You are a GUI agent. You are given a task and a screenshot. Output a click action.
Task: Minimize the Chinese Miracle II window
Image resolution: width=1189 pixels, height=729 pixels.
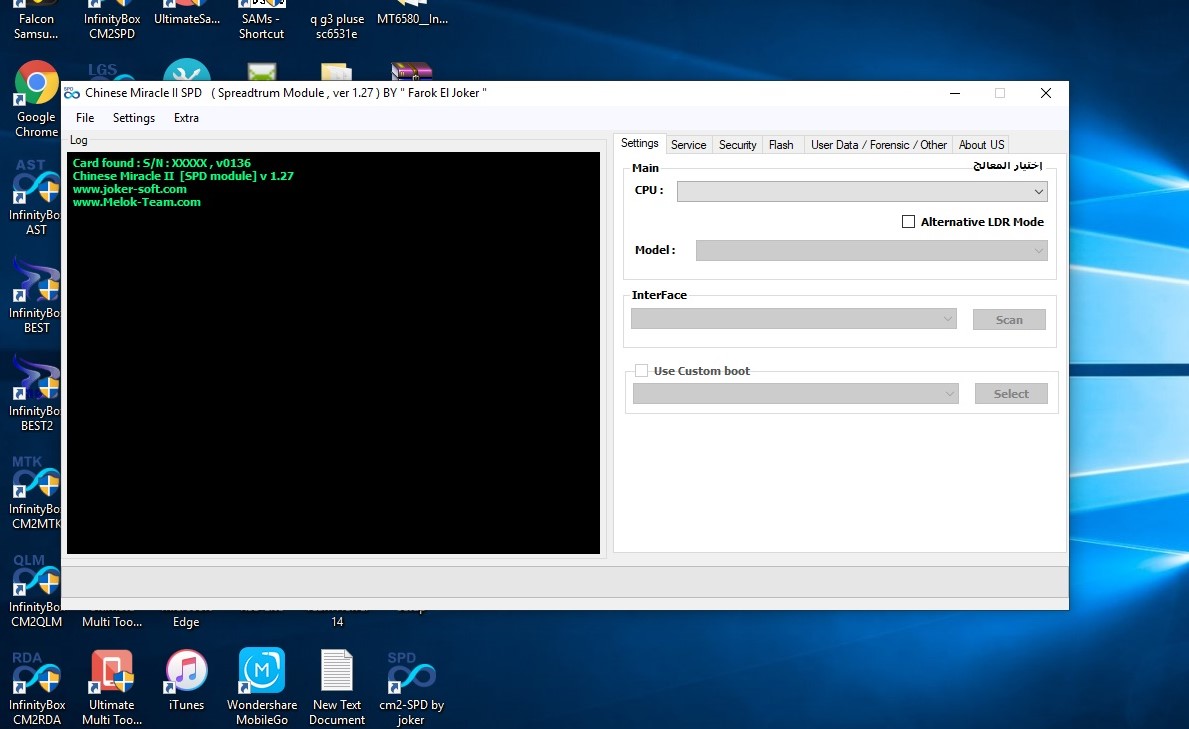click(955, 93)
